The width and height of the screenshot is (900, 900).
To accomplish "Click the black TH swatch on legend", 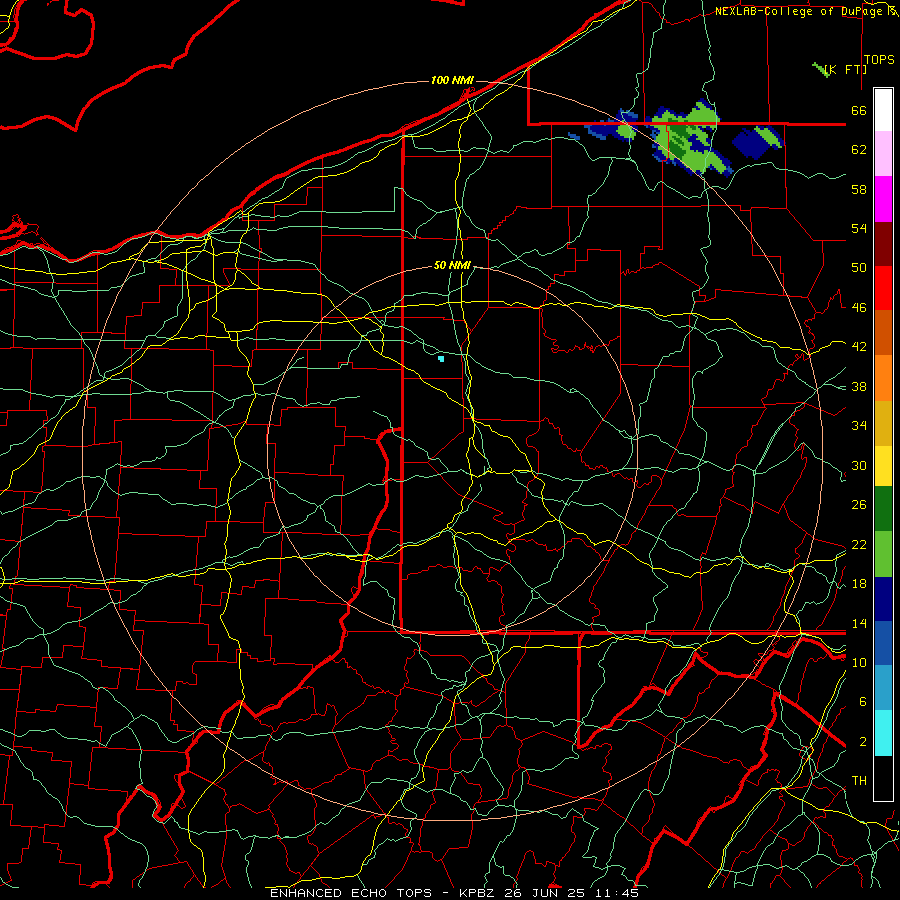I will (x=883, y=778).
